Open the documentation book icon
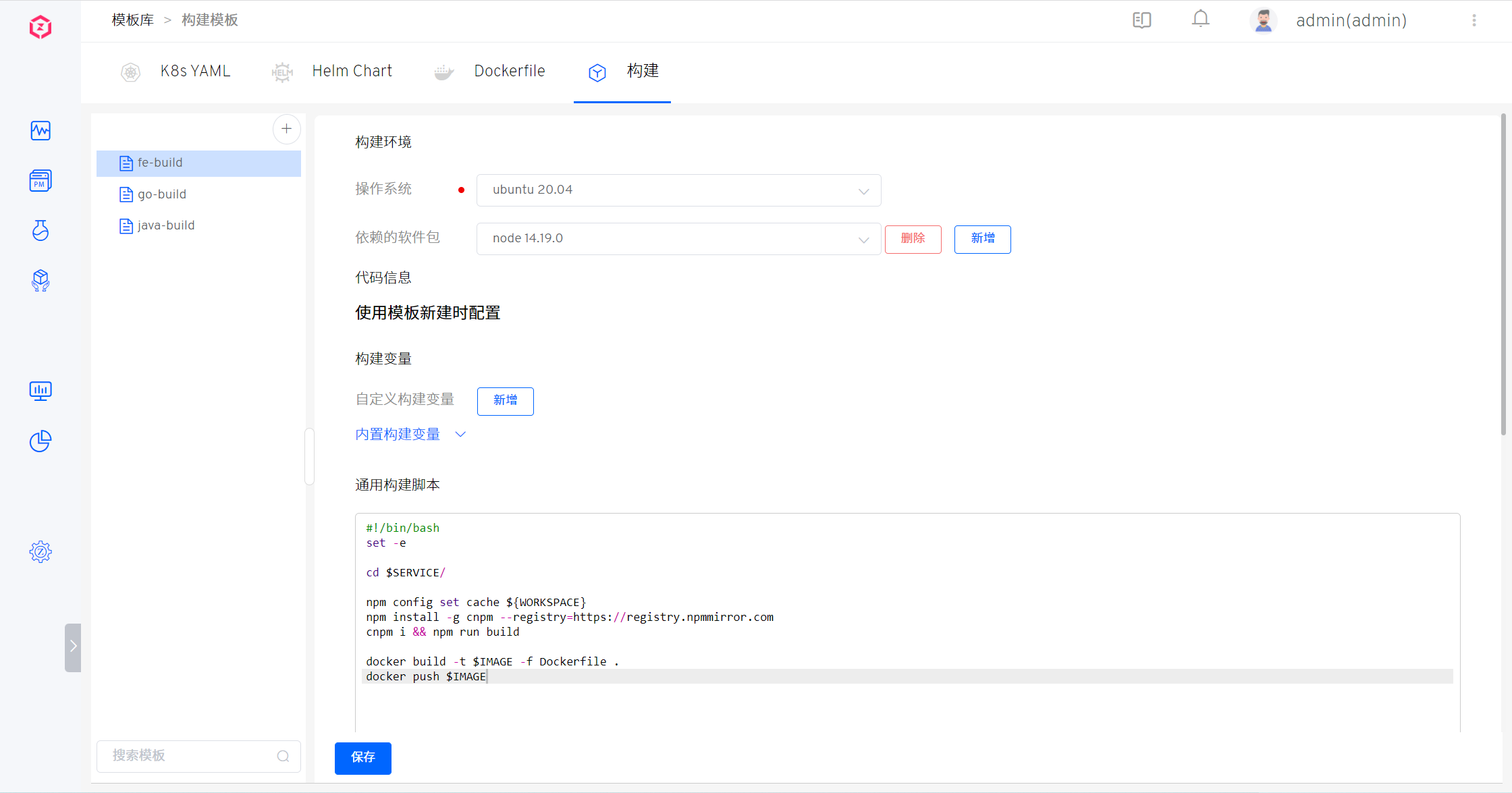1512x793 pixels. (x=1141, y=20)
